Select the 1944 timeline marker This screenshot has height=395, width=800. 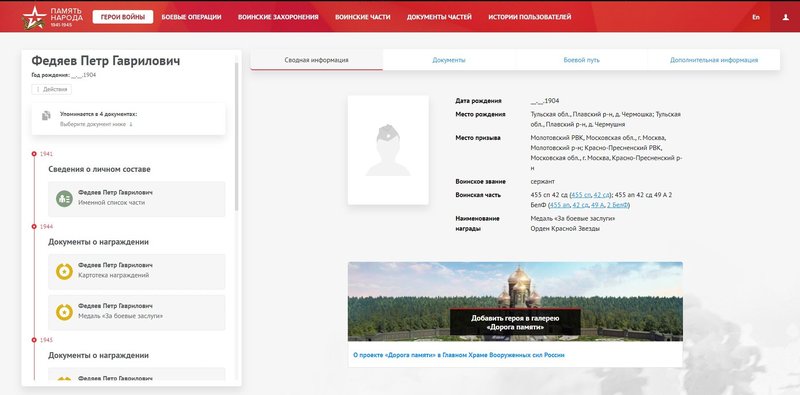pos(34,227)
